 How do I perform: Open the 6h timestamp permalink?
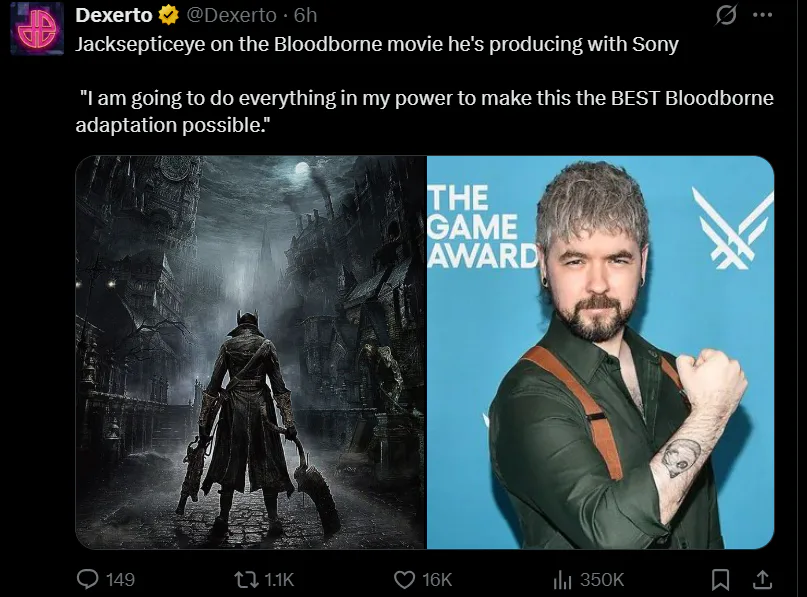pos(305,15)
